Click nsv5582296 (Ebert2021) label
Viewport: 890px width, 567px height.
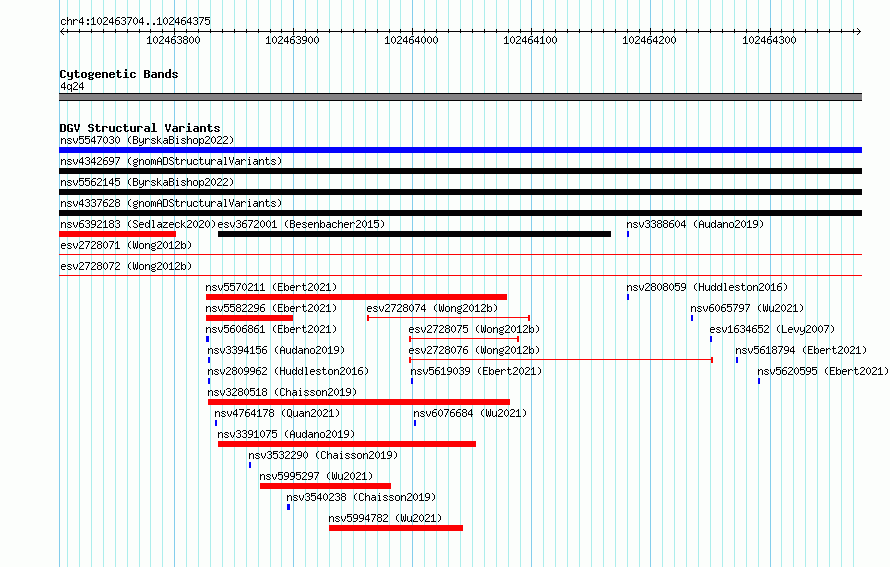tap(271, 308)
